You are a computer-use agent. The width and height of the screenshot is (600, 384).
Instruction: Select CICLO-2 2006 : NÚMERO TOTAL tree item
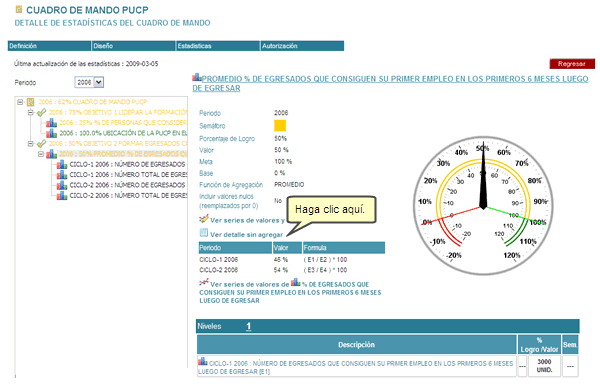click(123, 196)
